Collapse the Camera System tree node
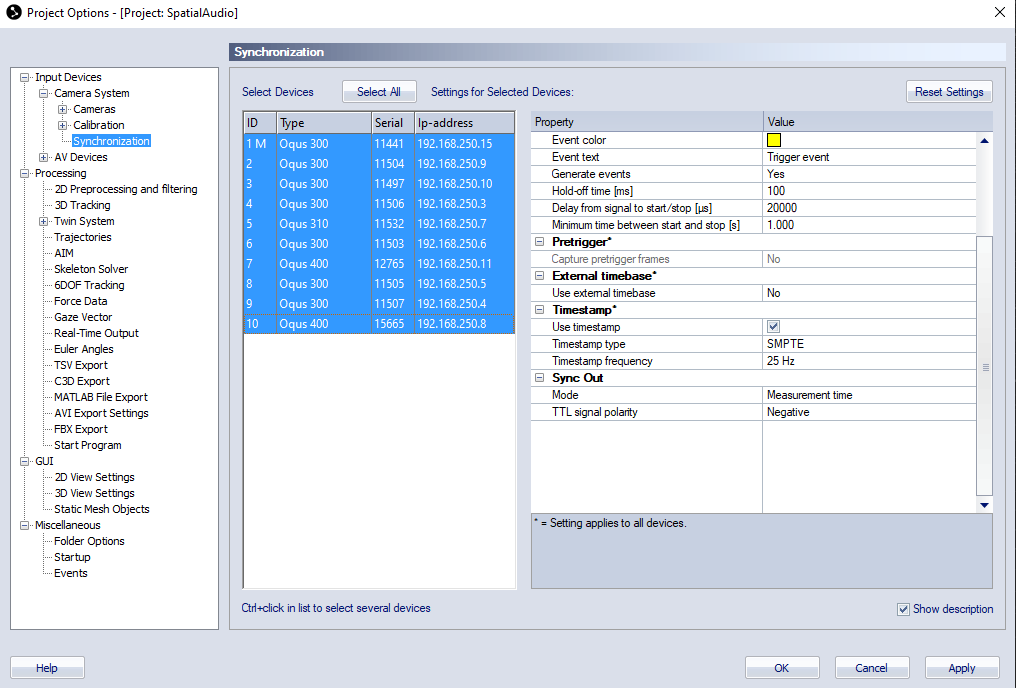Image resolution: width=1016 pixels, height=688 pixels. [x=43, y=93]
